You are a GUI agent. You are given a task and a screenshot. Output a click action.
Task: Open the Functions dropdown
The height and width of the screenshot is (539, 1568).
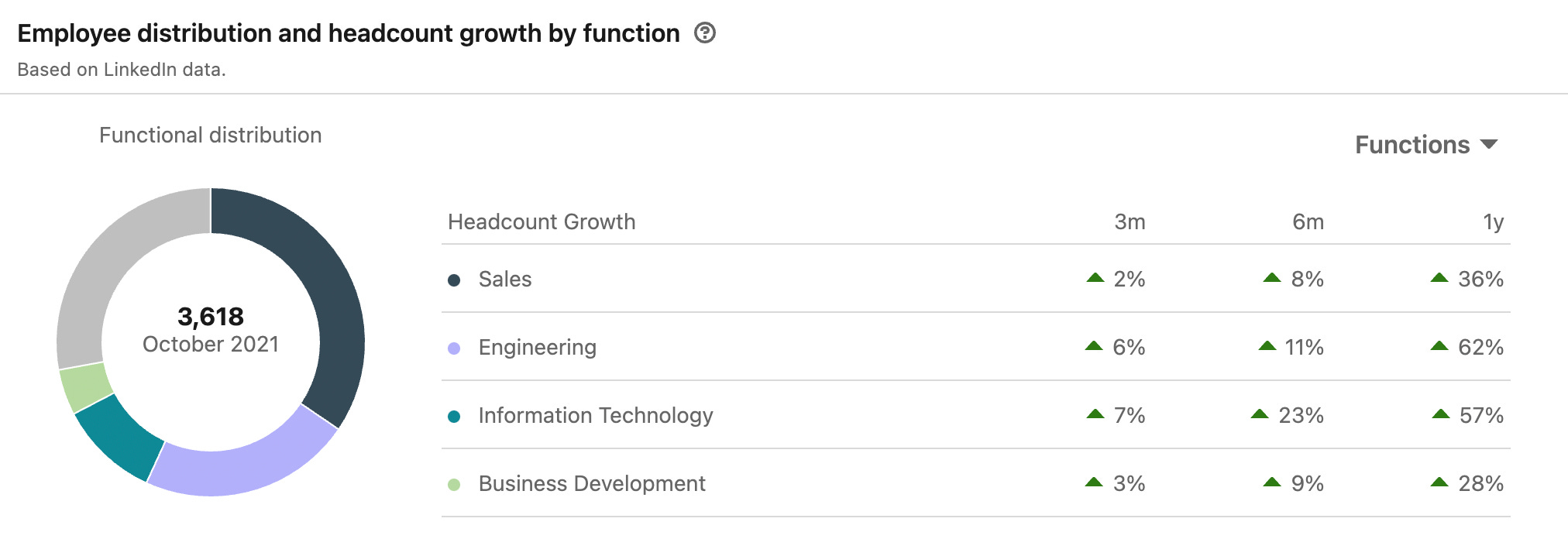pos(1426,145)
